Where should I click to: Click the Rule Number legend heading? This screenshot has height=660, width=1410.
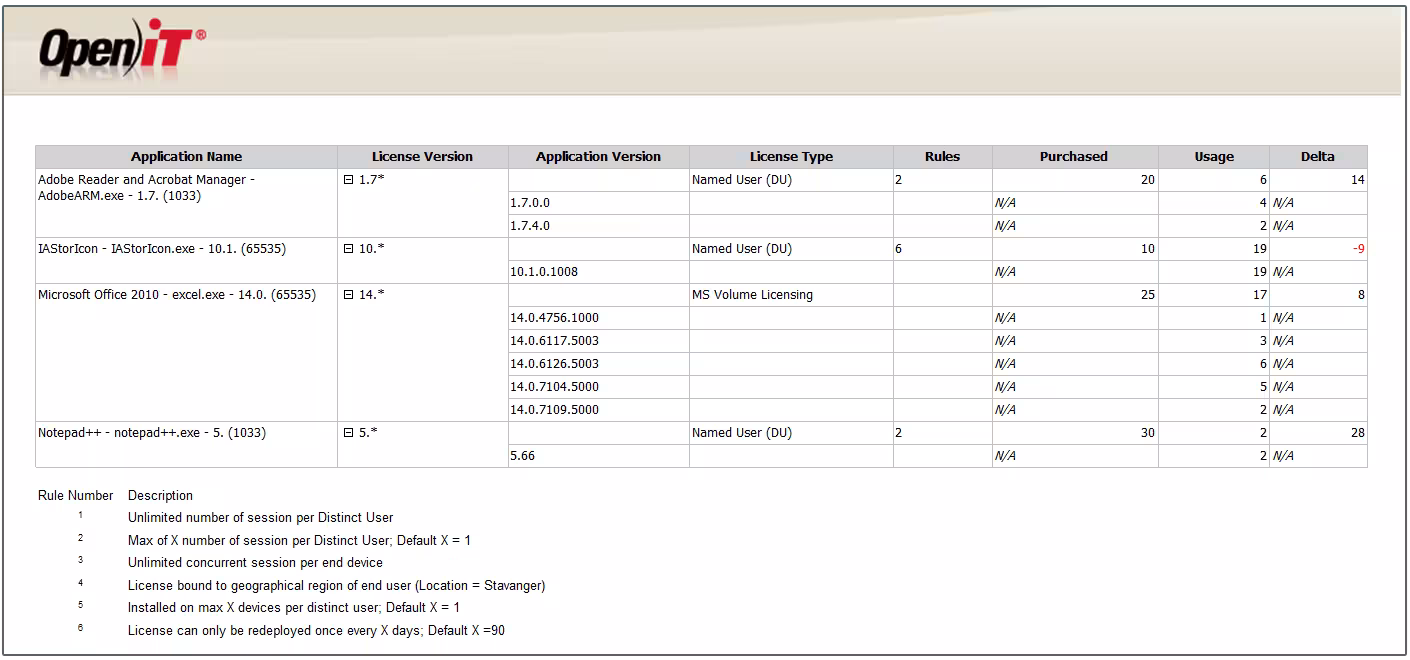point(76,495)
